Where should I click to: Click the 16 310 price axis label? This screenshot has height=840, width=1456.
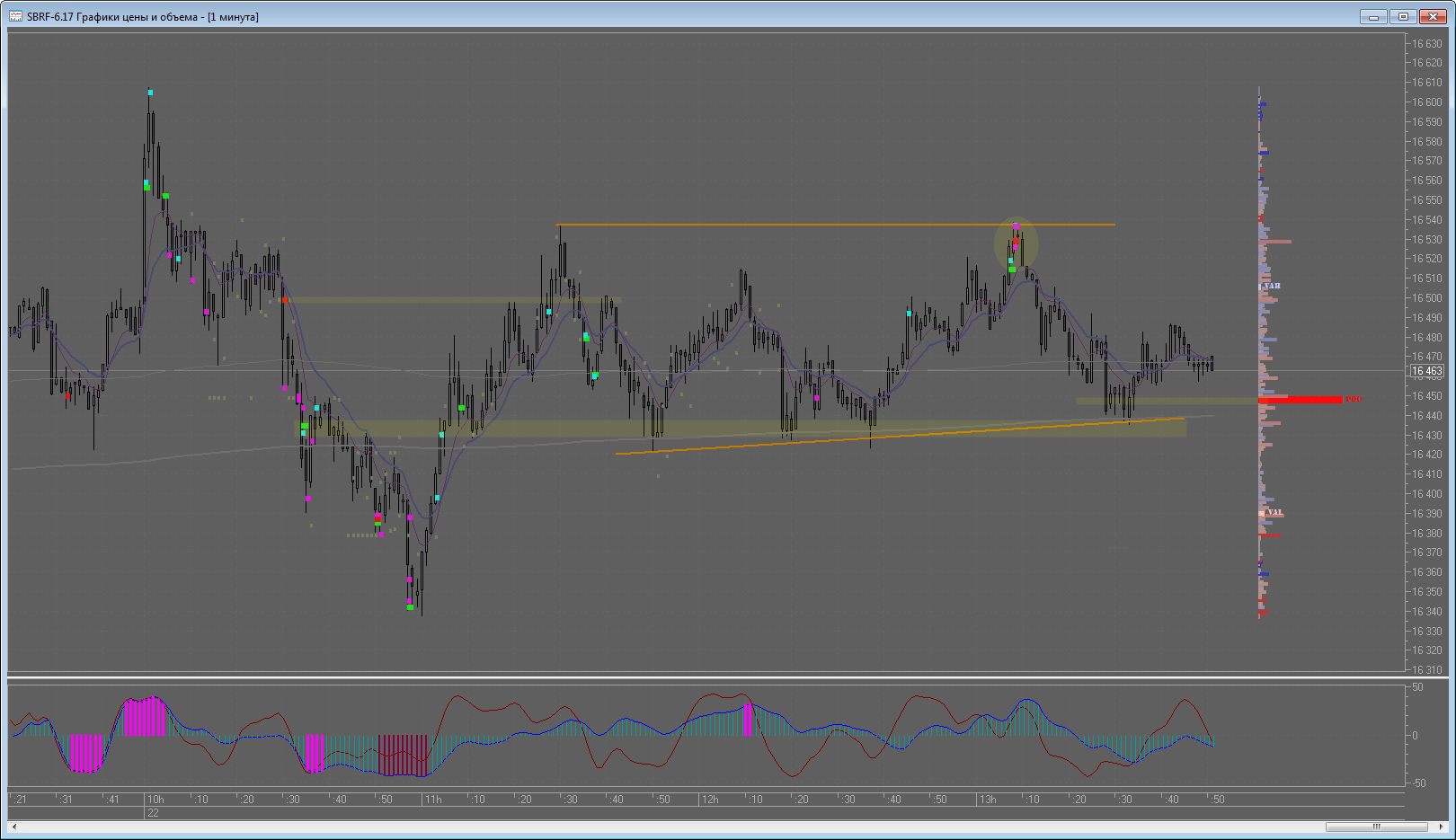click(1426, 669)
